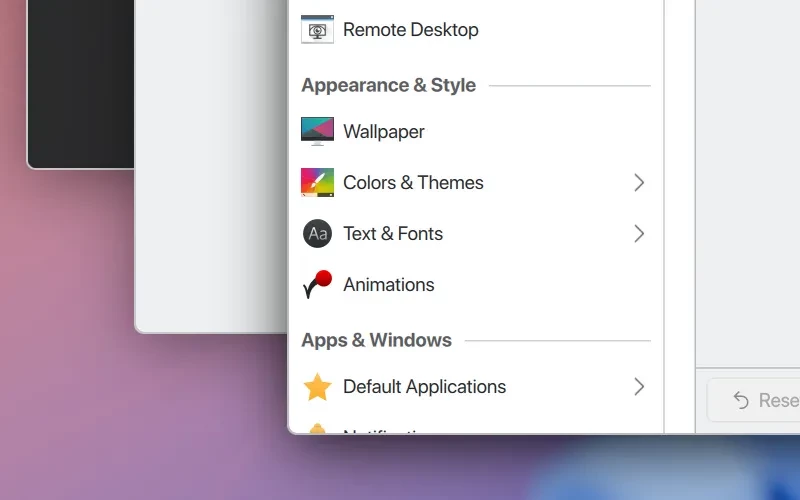Screen dimensions: 800x500
Task: Click the partially visible Notifications bell icon
Action: tap(317, 429)
